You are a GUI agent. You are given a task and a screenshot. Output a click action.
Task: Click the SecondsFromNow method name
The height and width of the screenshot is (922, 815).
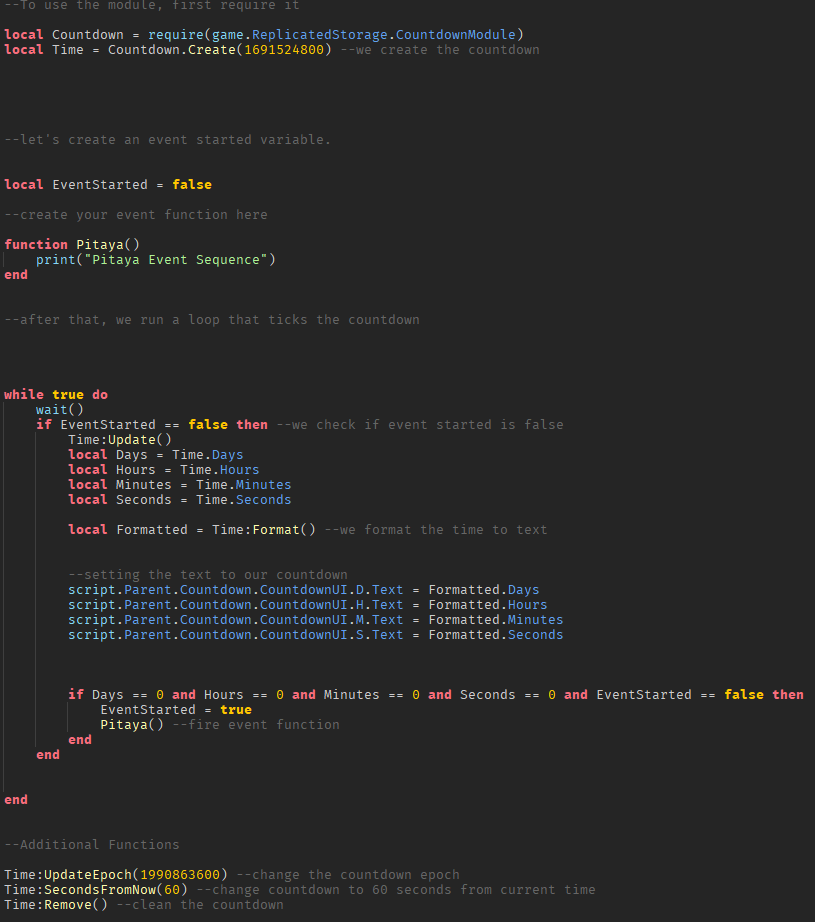[x=100, y=890]
